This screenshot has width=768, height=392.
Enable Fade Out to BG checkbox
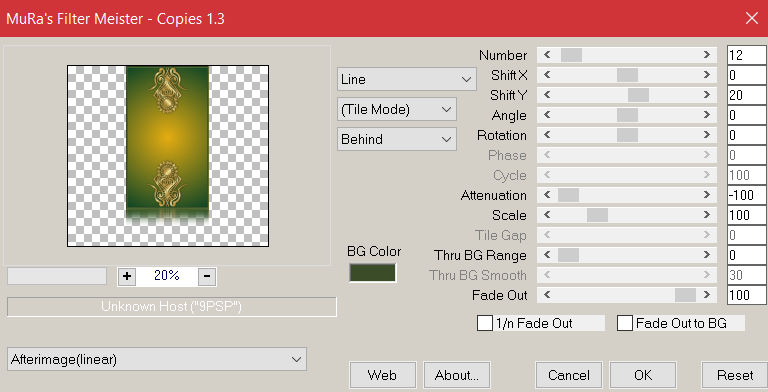click(x=625, y=323)
